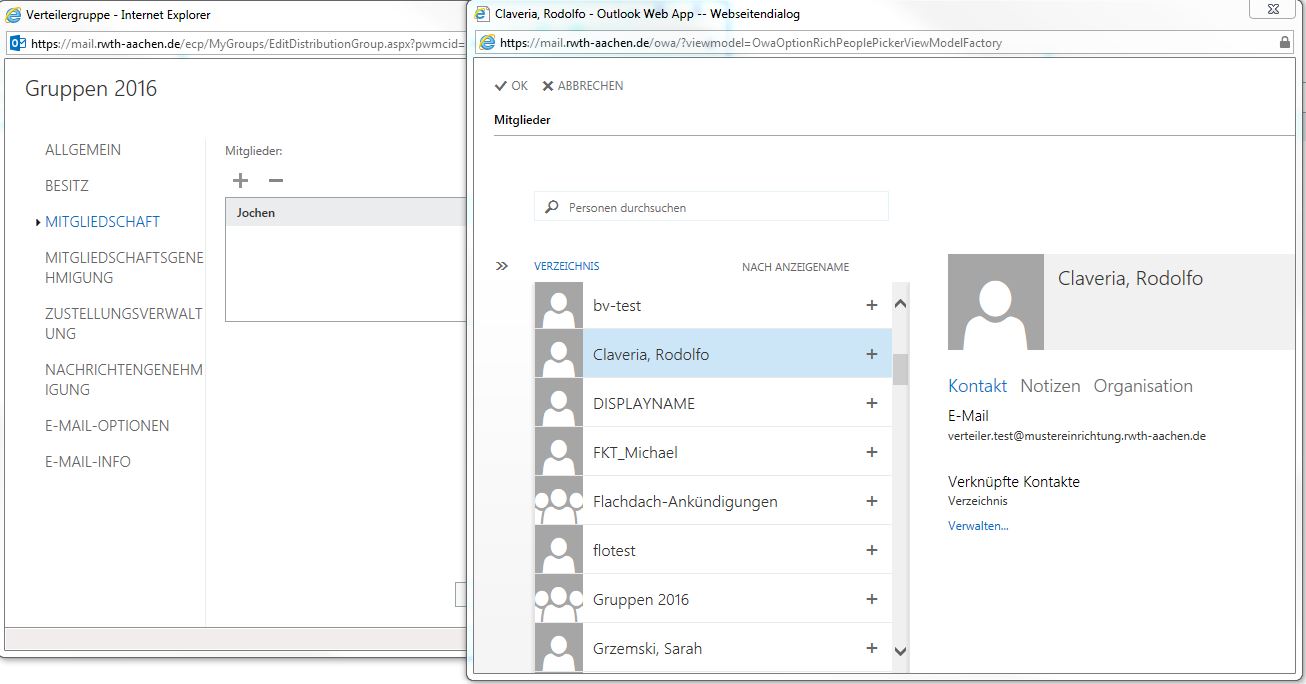Switch to the Organisation tab

click(1143, 386)
